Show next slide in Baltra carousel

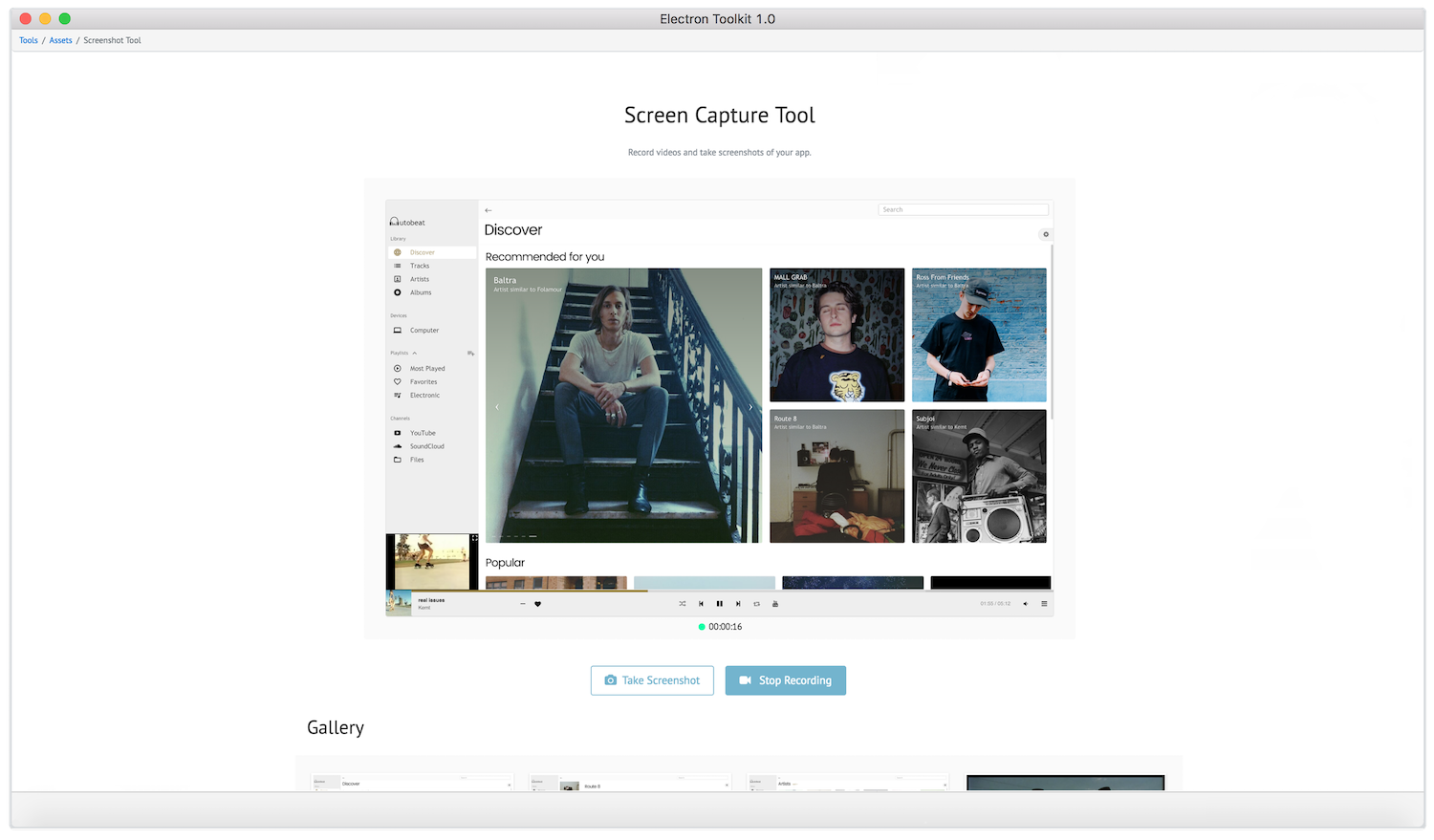point(750,407)
